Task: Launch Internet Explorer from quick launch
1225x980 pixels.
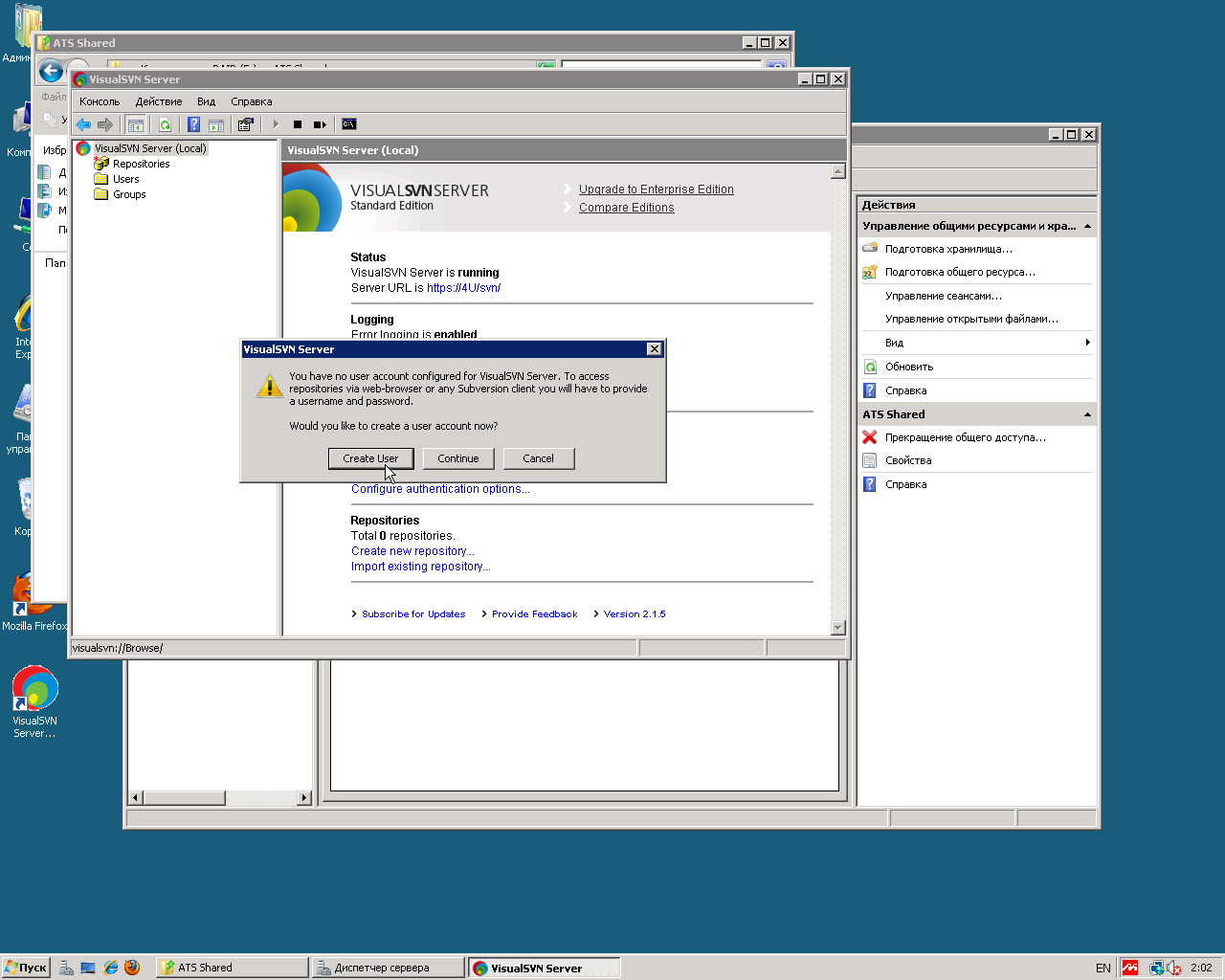Action: [110, 968]
